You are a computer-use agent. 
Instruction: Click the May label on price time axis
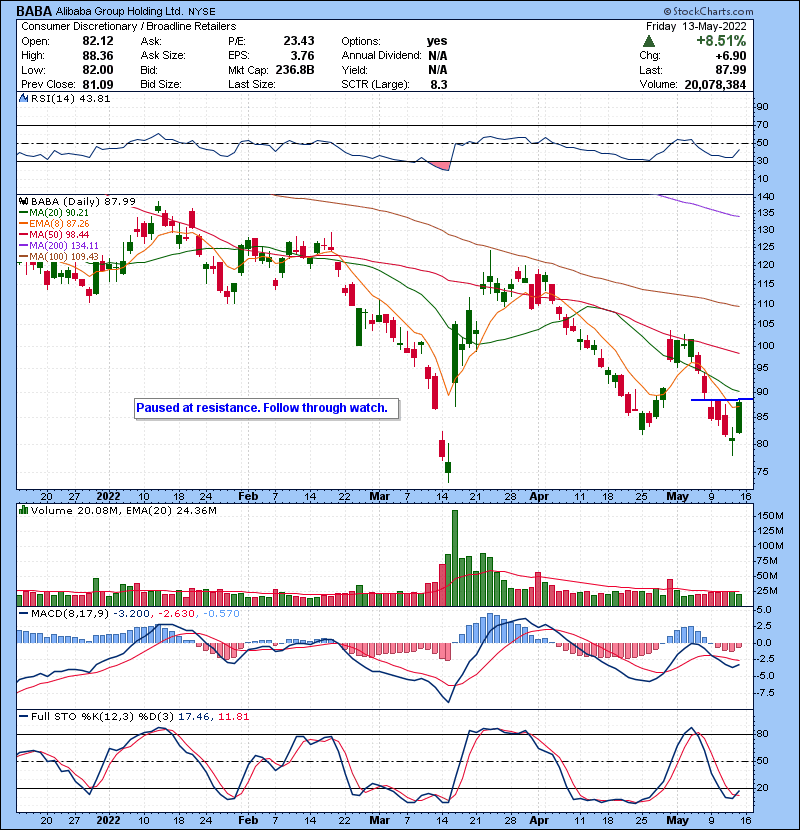[x=677, y=497]
